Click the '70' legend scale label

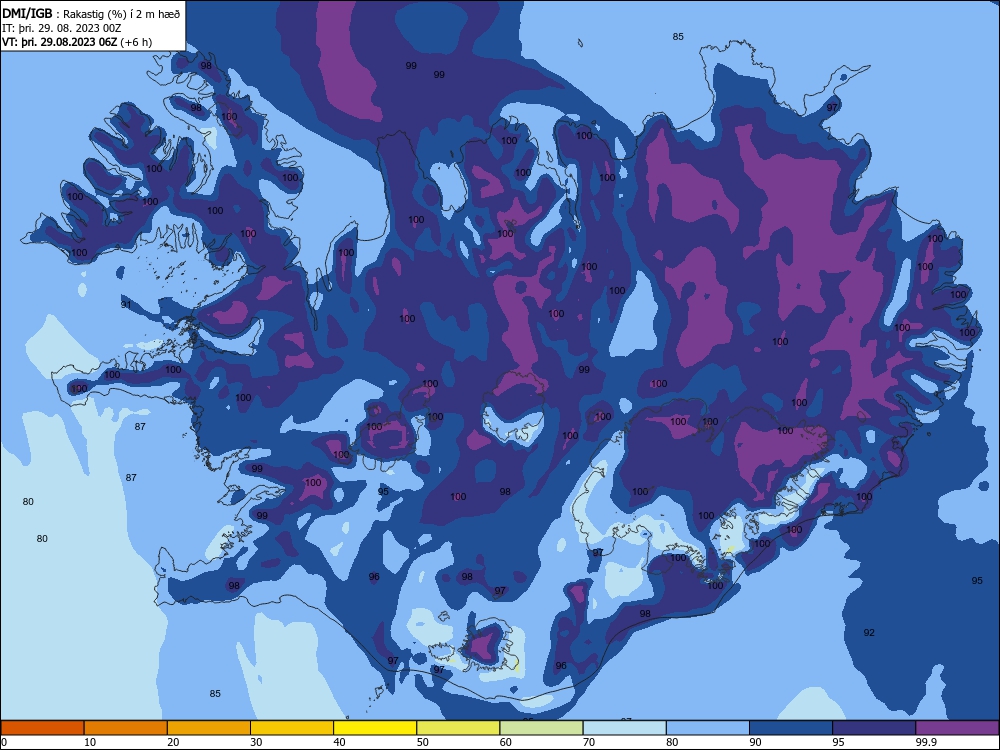click(589, 742)
